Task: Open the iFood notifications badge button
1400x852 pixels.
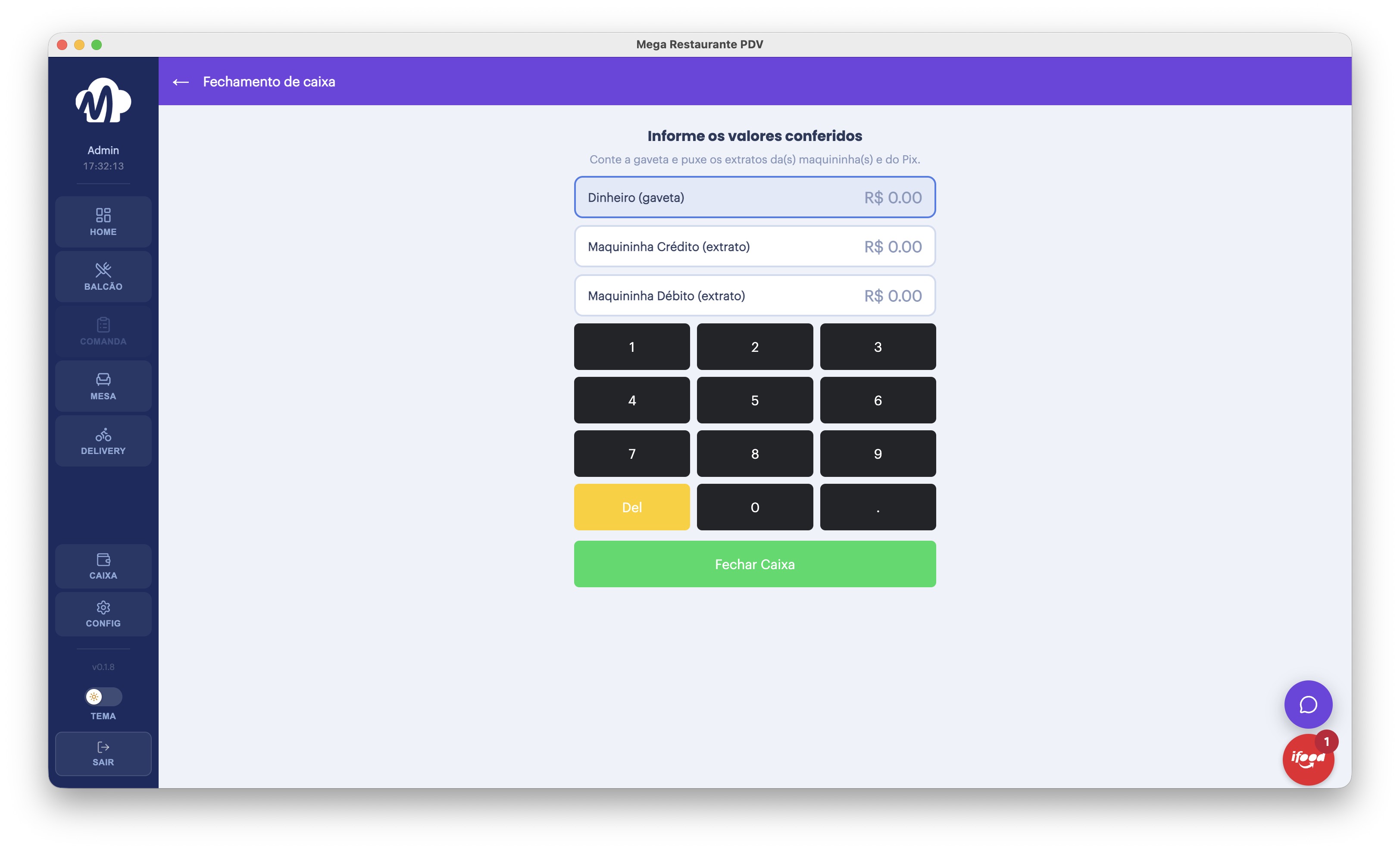Action: 1308,758
